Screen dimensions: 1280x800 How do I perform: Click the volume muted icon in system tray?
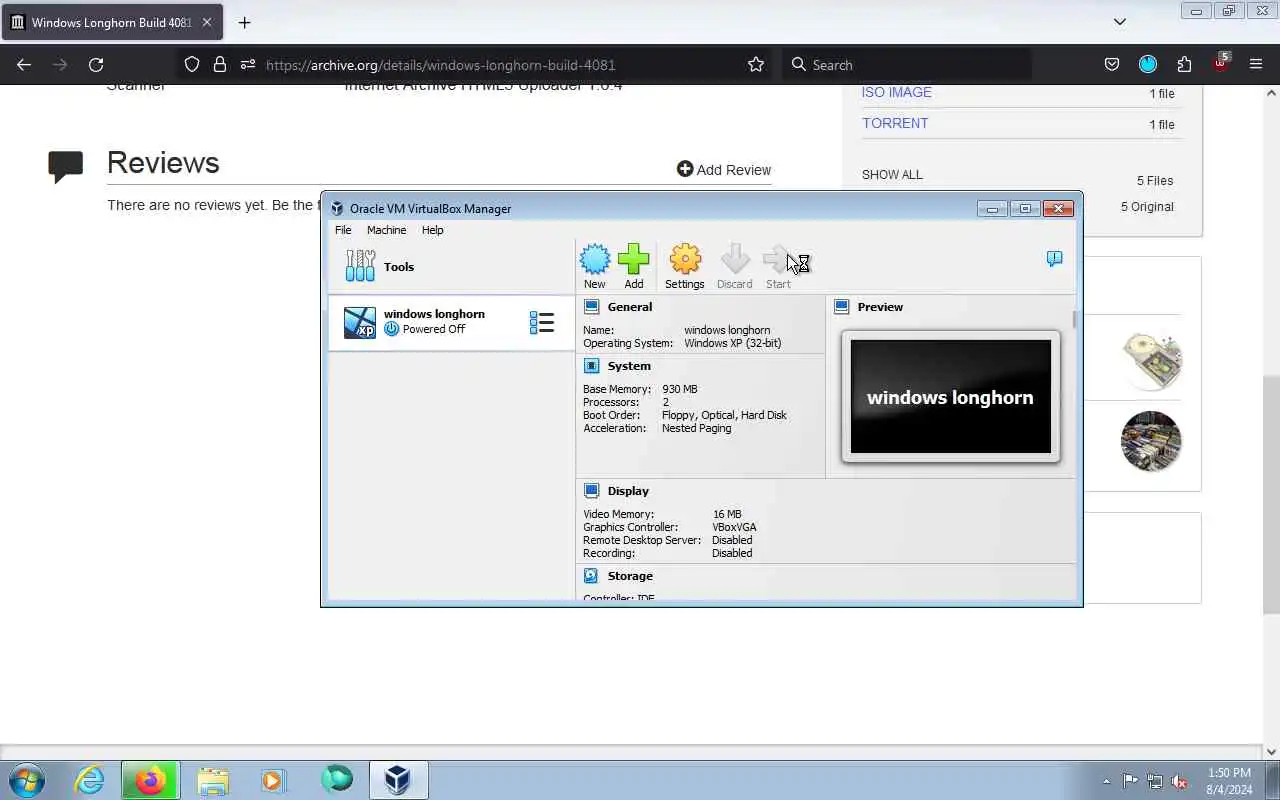(1179, 781)
